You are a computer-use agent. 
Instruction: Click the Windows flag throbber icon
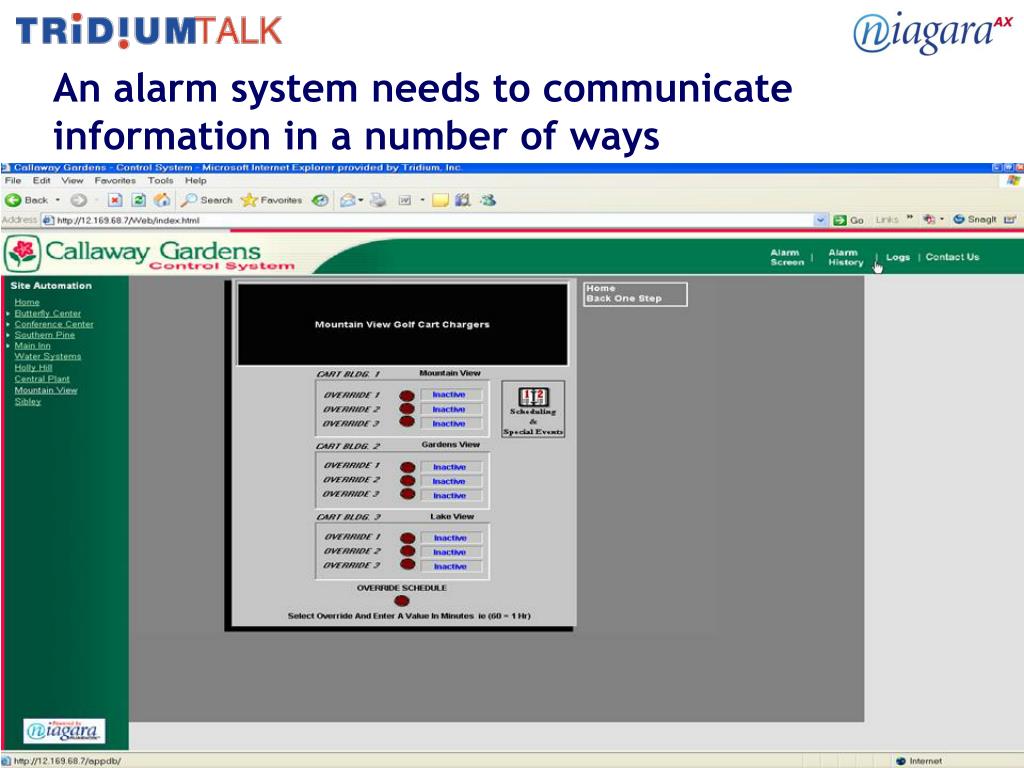[x=1013, y=181]
